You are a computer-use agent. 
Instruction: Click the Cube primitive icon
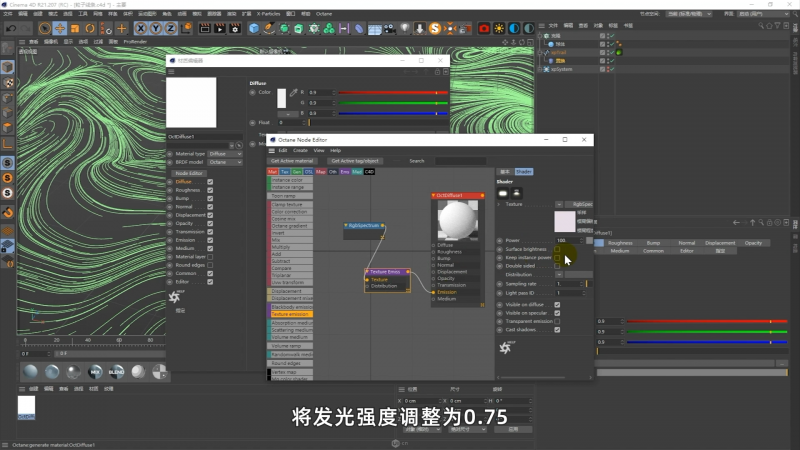254,29
